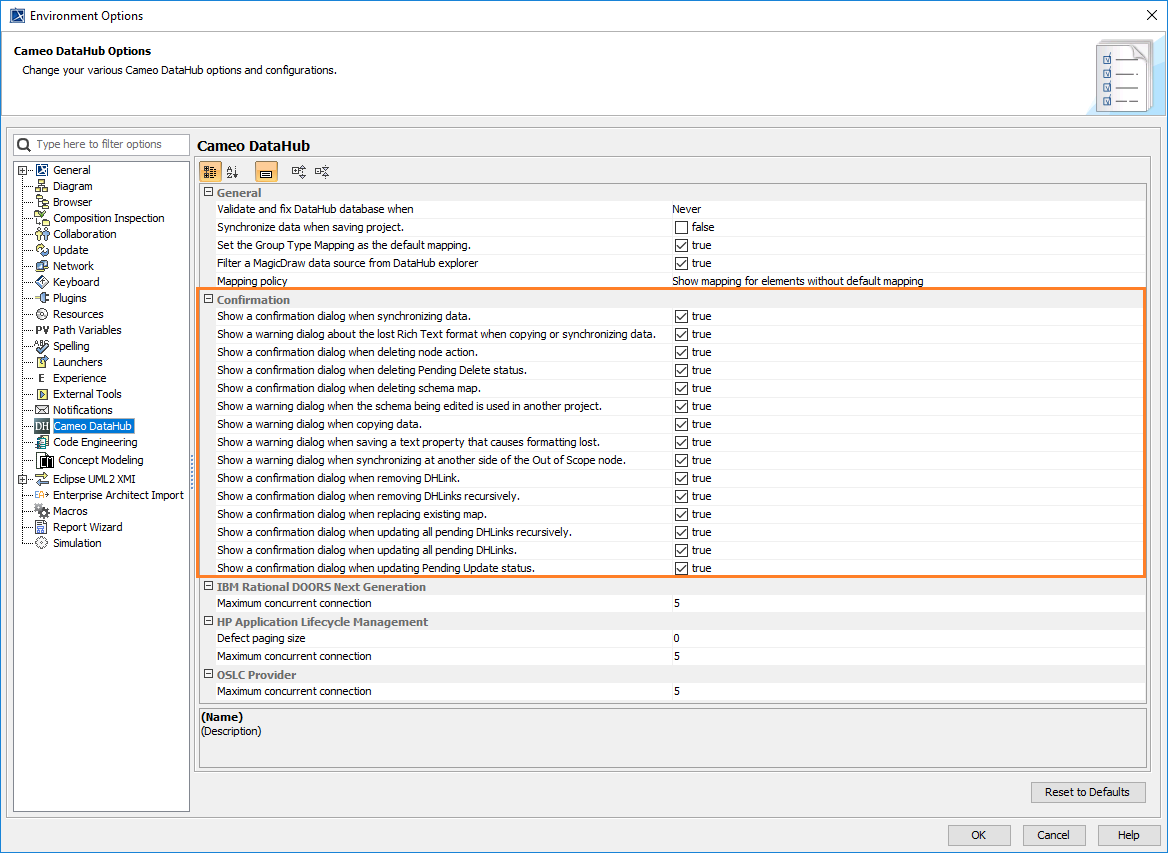Screen dimensions: 1168x853
Task: Click the Categorized view toolbar icon
Action: tap(210, 172)
